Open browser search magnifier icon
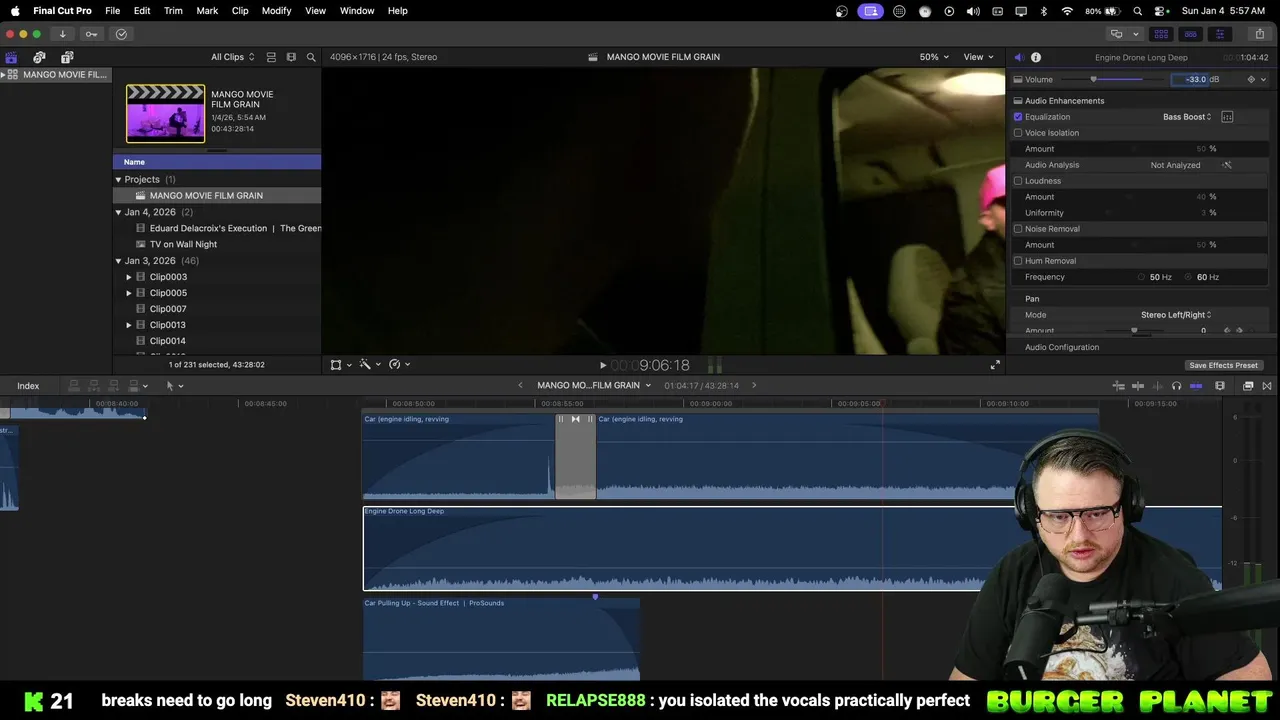This screenshot has width=1280, height=720. click(311, 57)
